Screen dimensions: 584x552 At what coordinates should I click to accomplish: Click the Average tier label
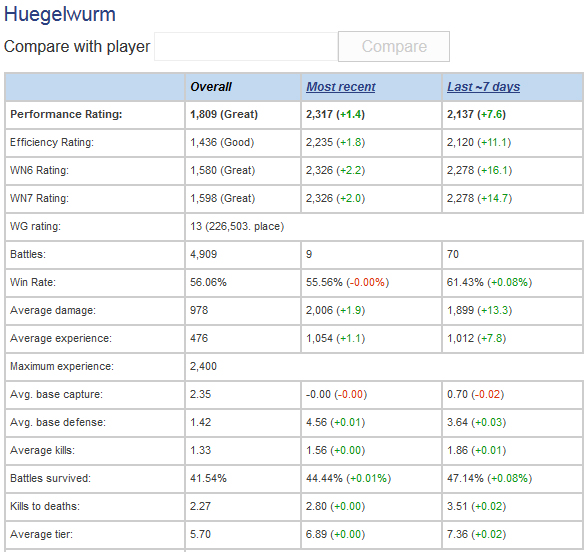point(41,534)
